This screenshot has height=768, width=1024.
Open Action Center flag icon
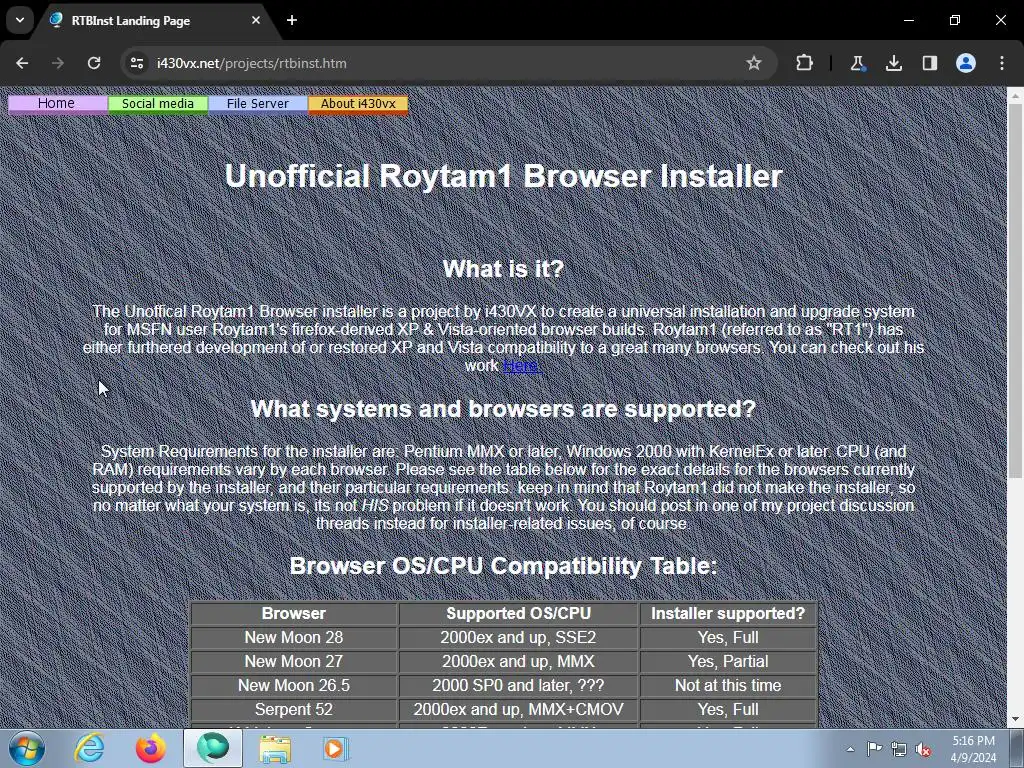[x=874, y=749]
